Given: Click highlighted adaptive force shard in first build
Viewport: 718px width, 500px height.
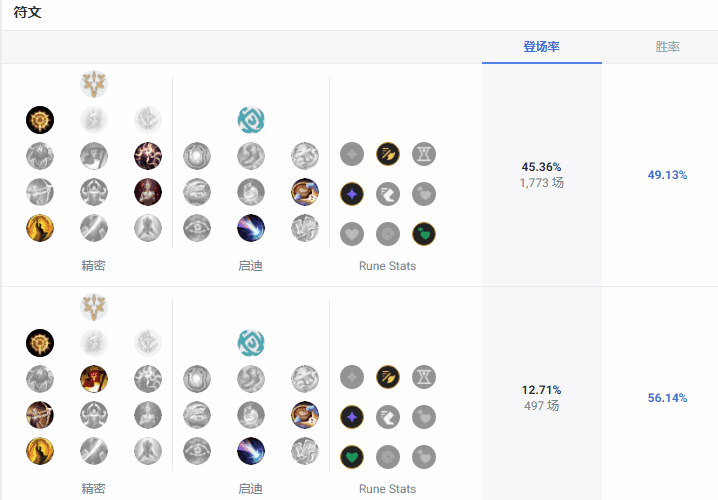Looking at the screenshot, I should click(x=351, y=194).
